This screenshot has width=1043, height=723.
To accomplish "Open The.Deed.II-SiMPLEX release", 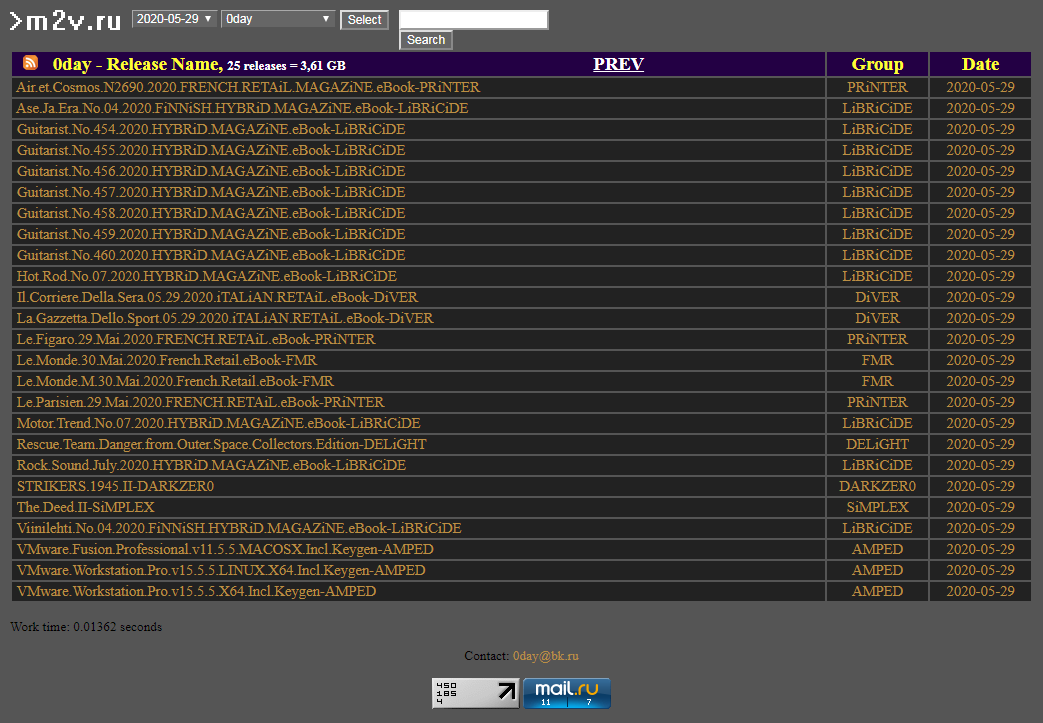I will [x=85, y=507].
